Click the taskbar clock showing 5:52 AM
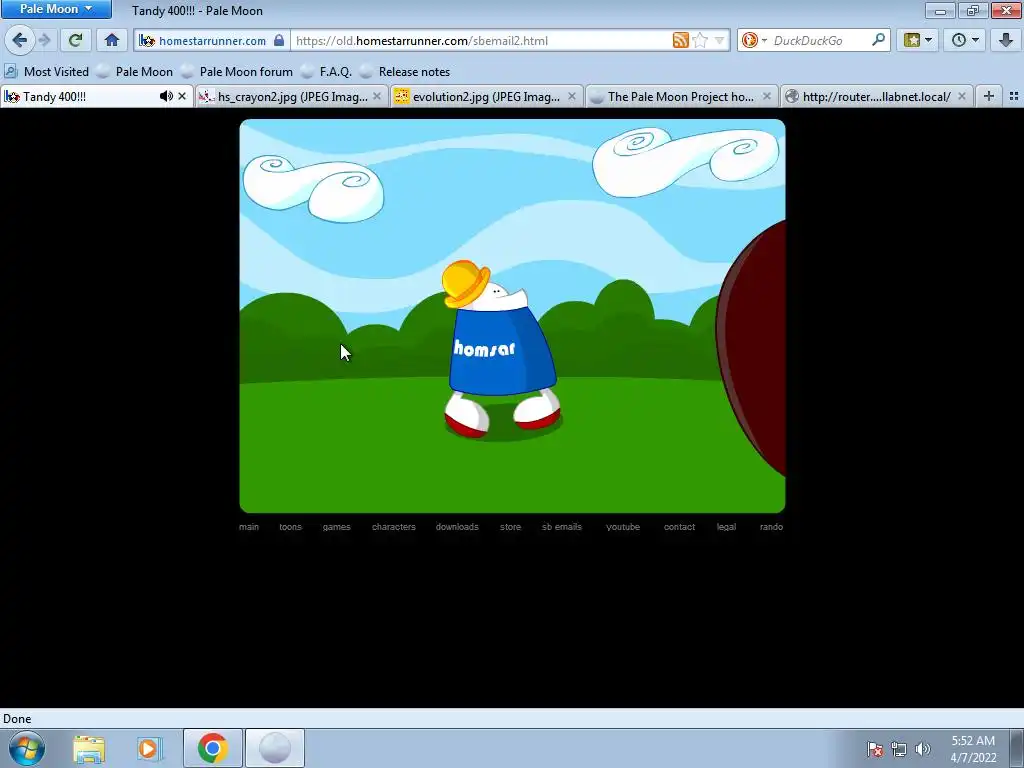The width and height of the screenshot is (1024, 768). [973, 749]
